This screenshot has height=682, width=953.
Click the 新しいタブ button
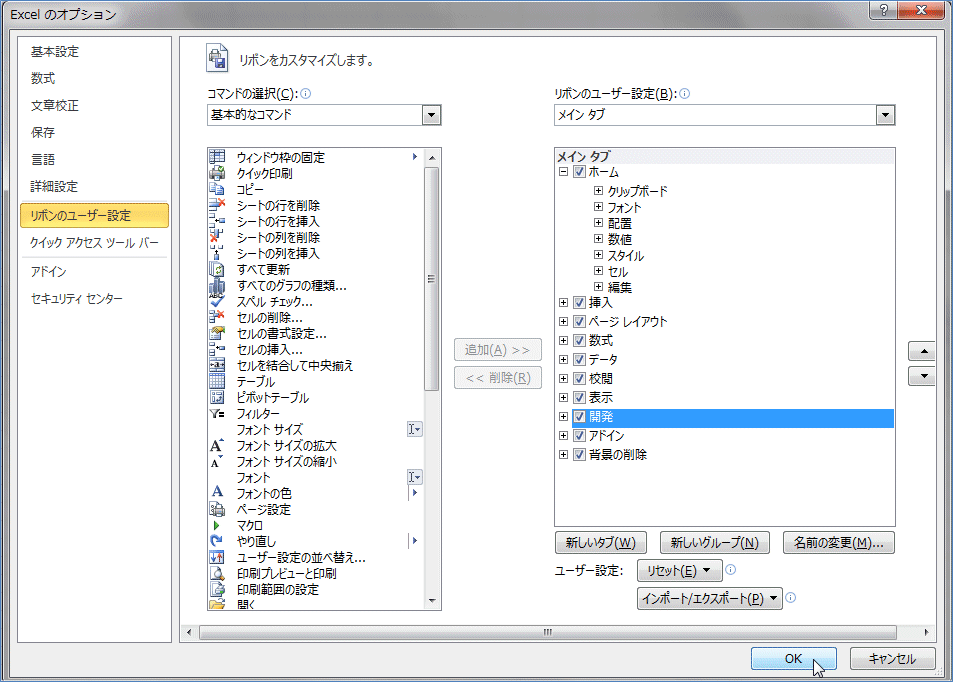click(600, 542)
